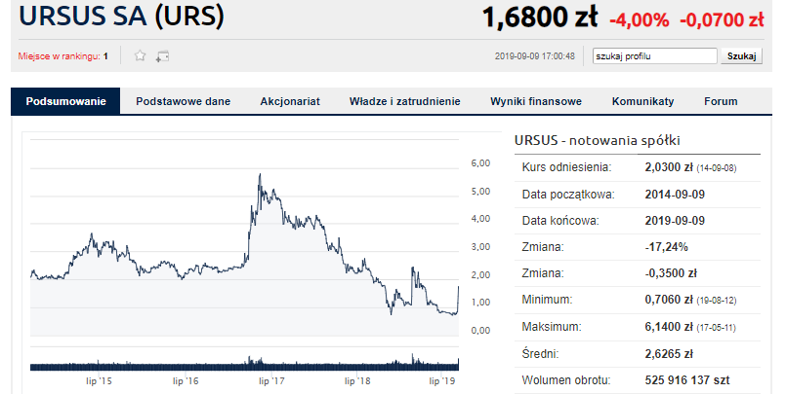This screenshot has width=786, height=394.
Task: Click the volume bars below chart
Action: coord(245,363)
